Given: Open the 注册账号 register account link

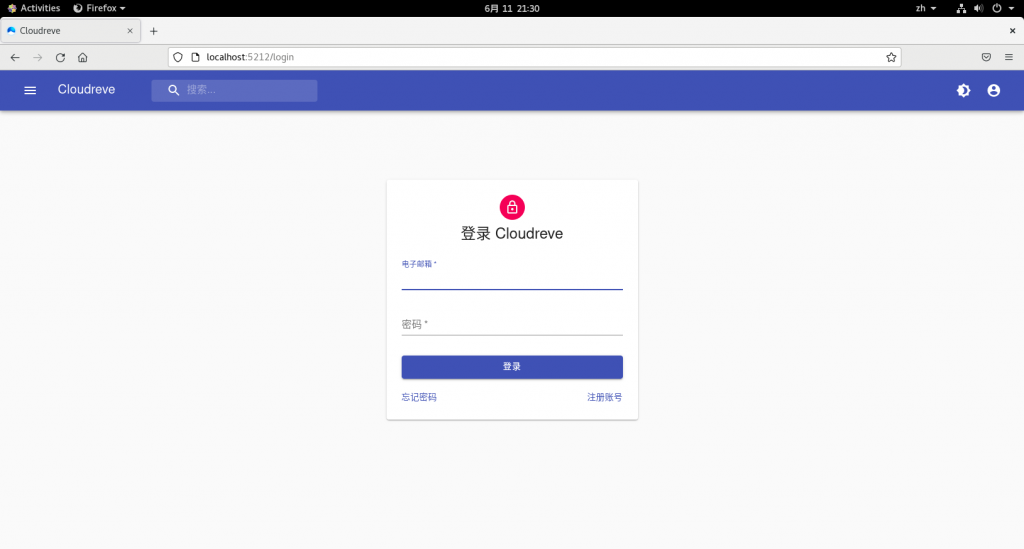Looking at the screenshot, I should [604, 397].
